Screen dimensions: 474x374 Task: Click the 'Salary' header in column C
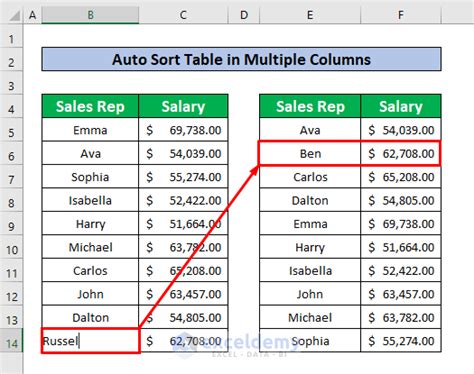tap(183, 106)
